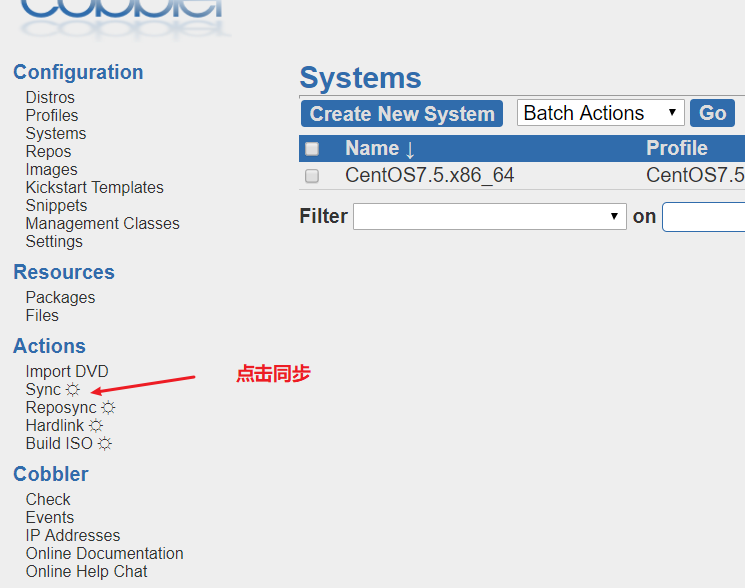The image size is (745, 588).
Task: Select Import DVD under Actions
Action: click(x=67, y=372)
